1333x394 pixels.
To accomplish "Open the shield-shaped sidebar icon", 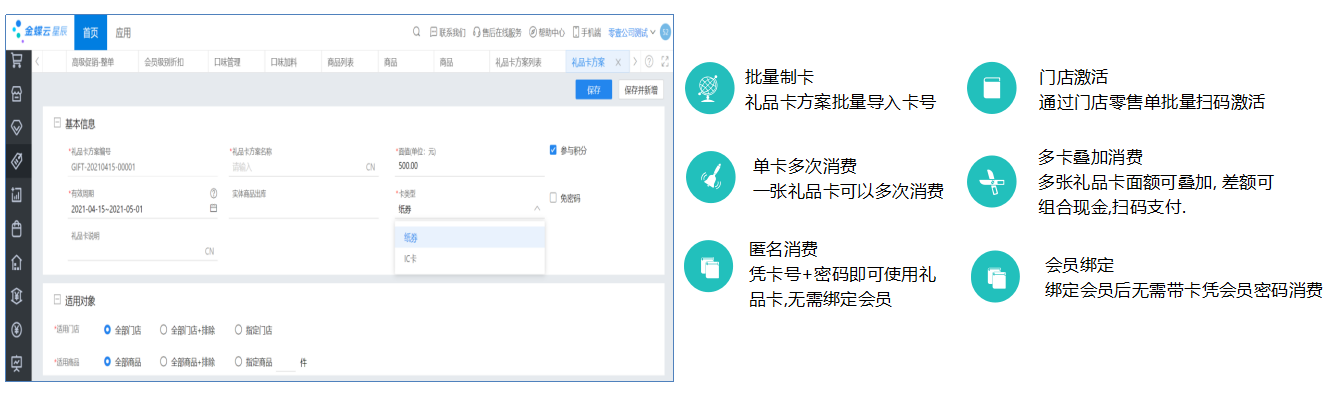I will click(x=17, y=296).
